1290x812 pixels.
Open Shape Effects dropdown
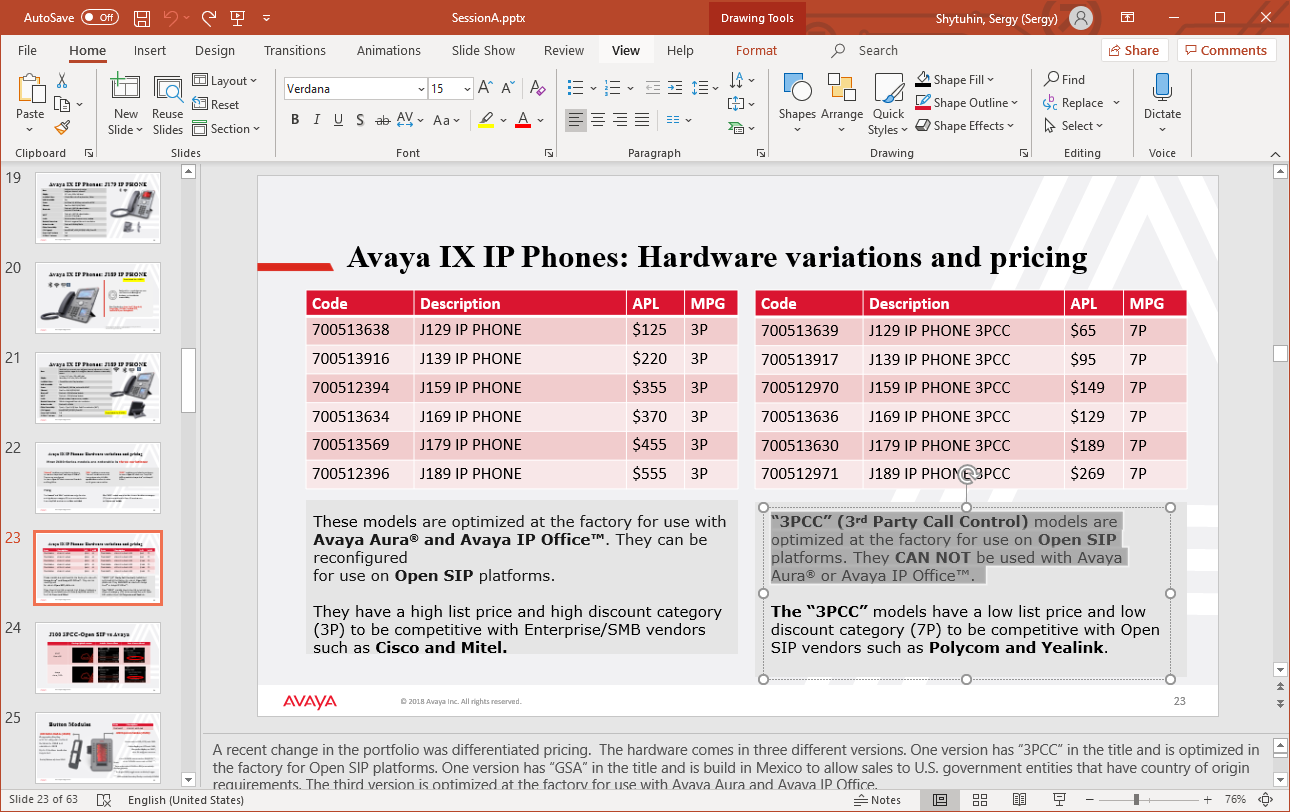(x=964, y=126)
